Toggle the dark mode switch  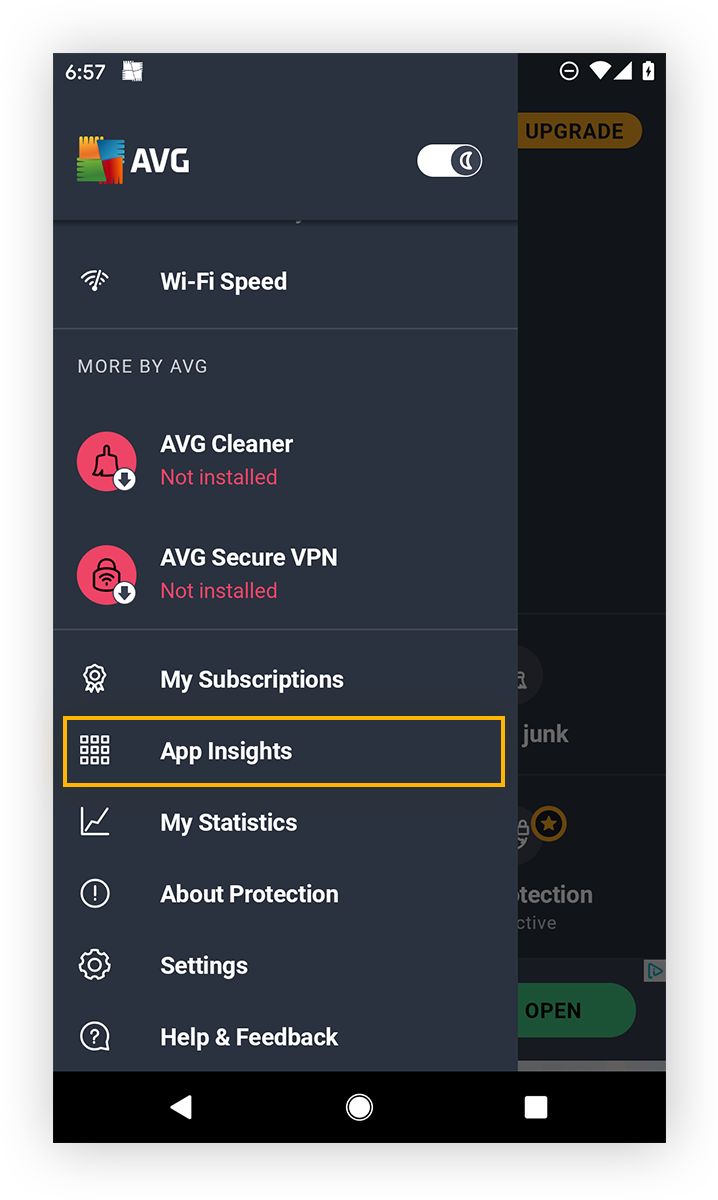[x=449, y=160]
